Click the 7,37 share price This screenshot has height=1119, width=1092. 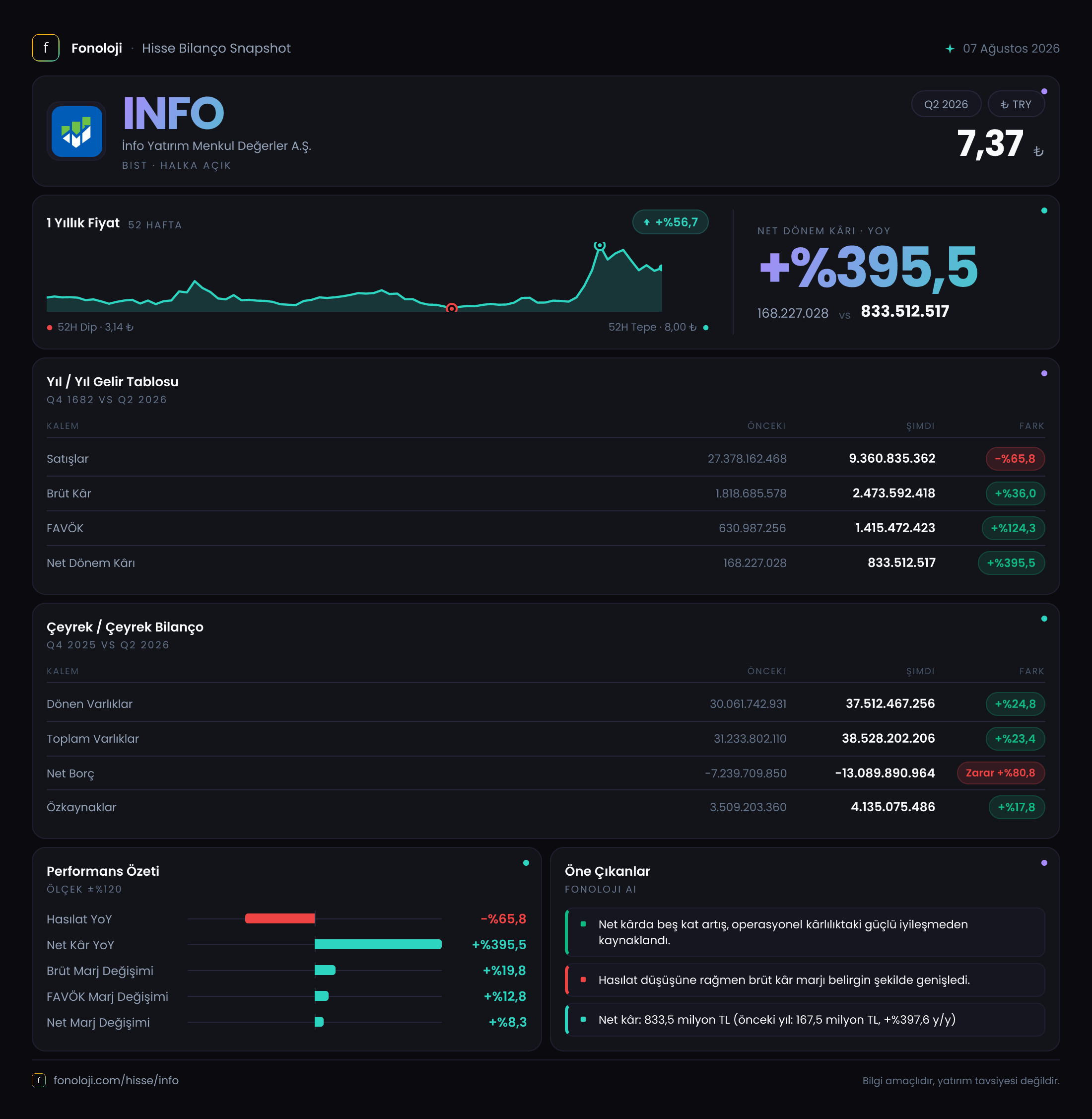coord(990,143)
